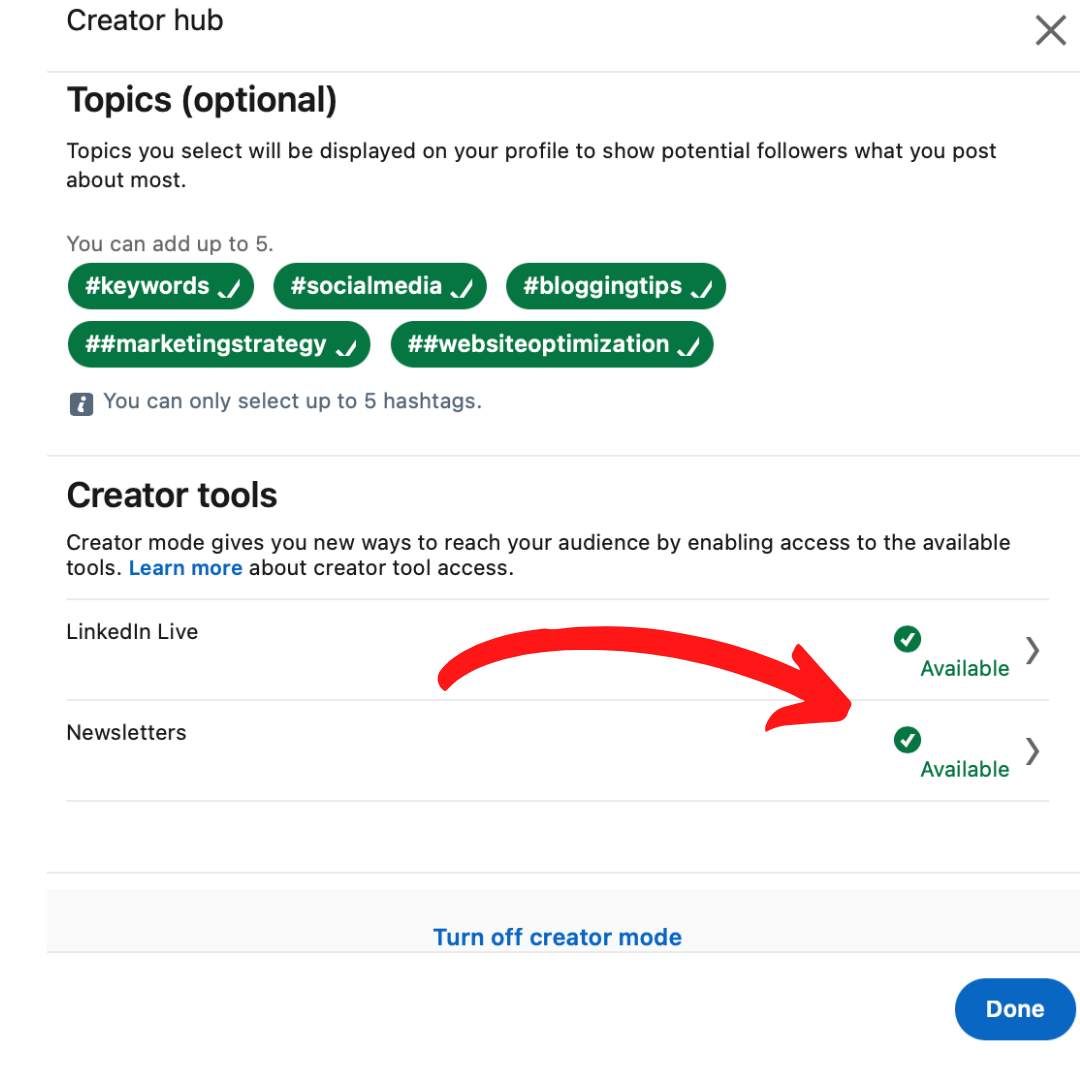Click the info icon beside the hashtag limit note

coord(81,403)
